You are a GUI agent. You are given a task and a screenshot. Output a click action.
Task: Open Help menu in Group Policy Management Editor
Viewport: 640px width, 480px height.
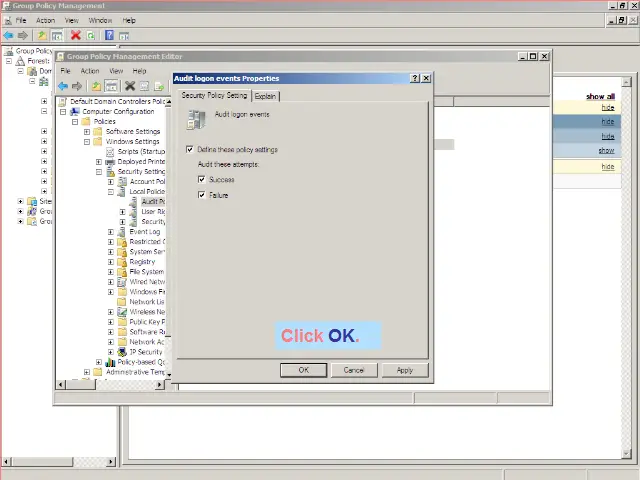click(x=139, y=71)
